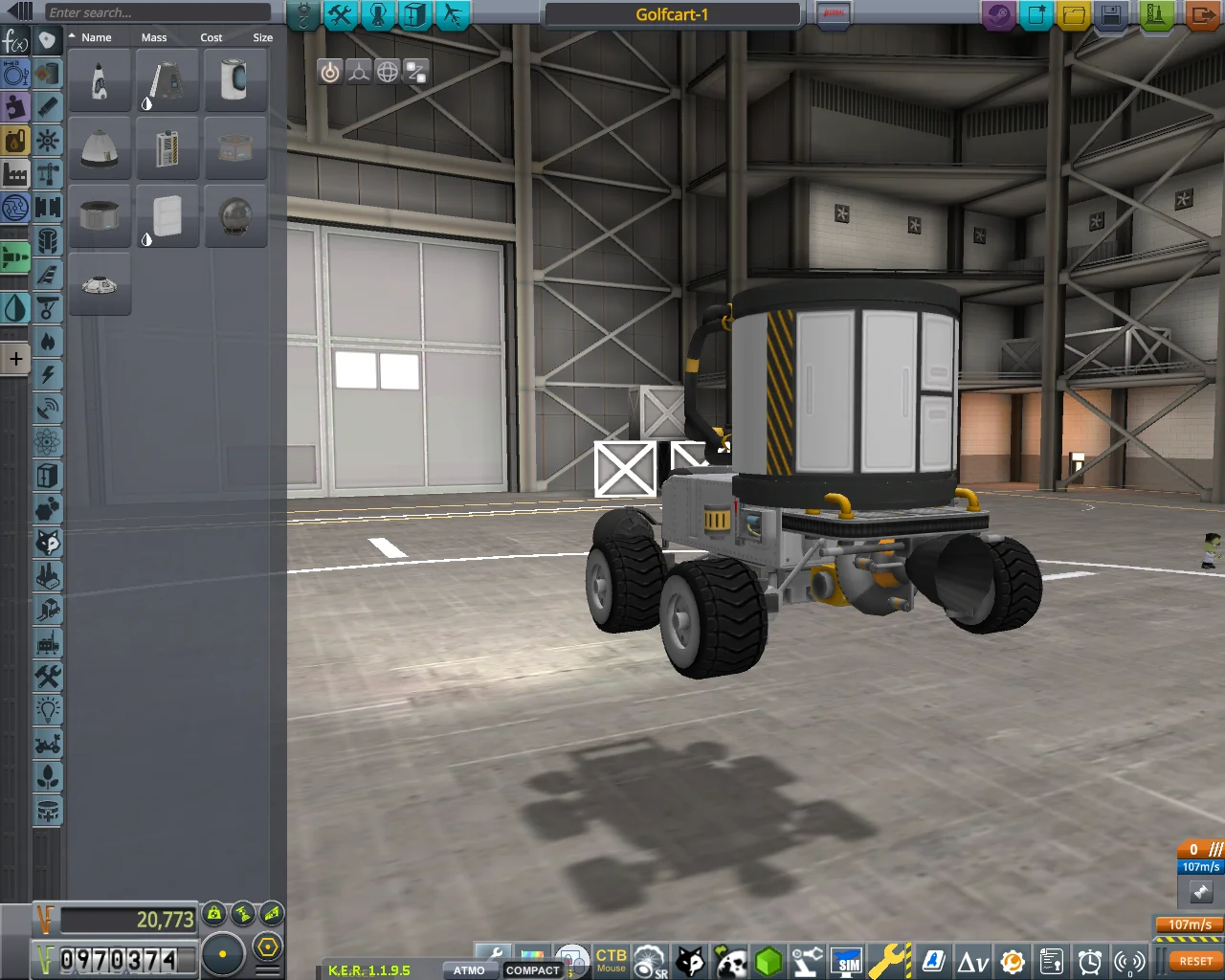Choose the mission flag button

click(x=834, y=14)
